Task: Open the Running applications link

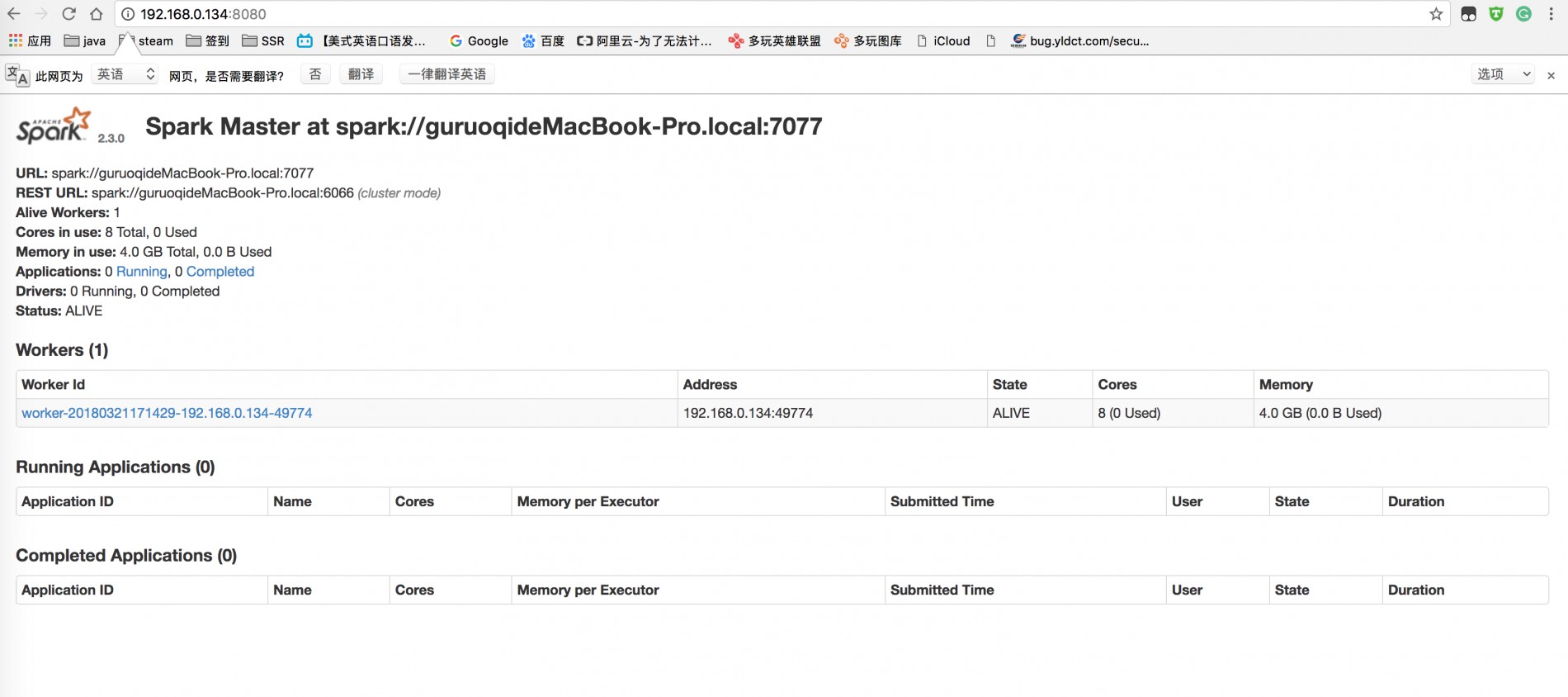Action: click(x=142, y=272)
